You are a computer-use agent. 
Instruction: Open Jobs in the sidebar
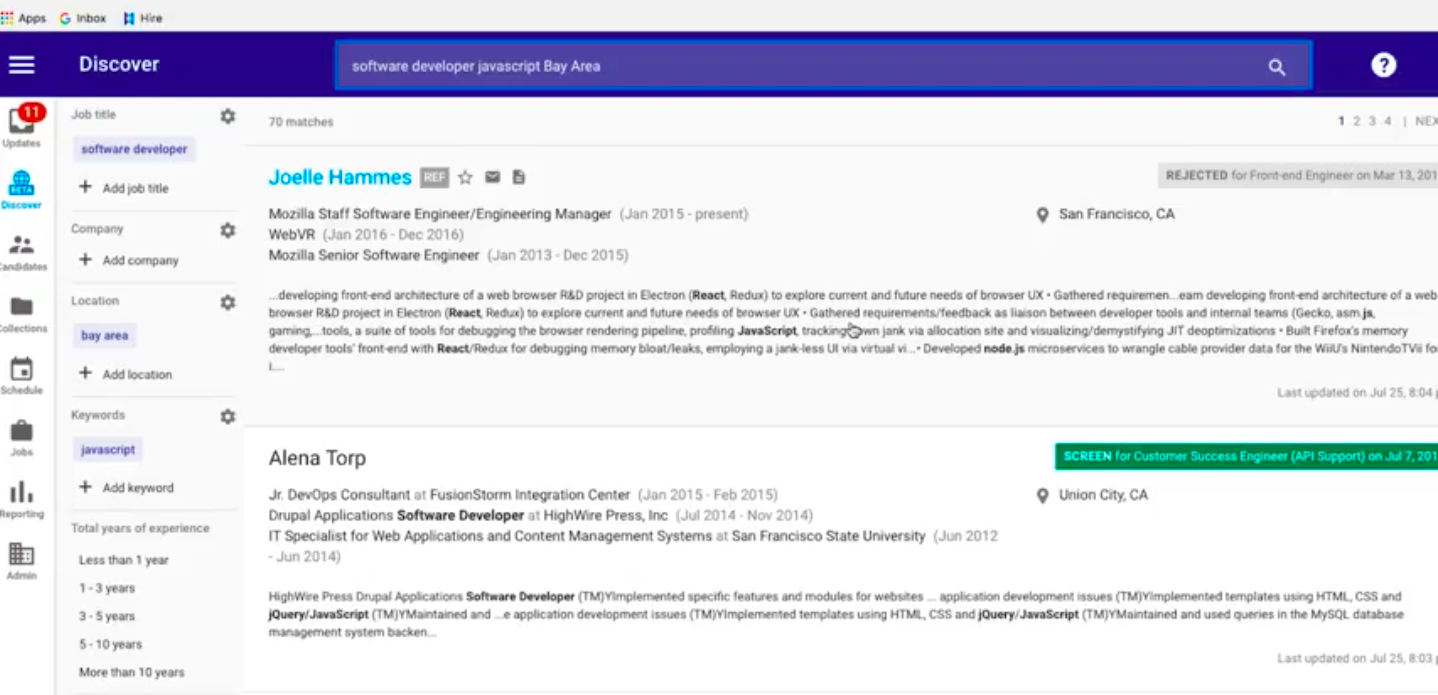click(21, 437)
